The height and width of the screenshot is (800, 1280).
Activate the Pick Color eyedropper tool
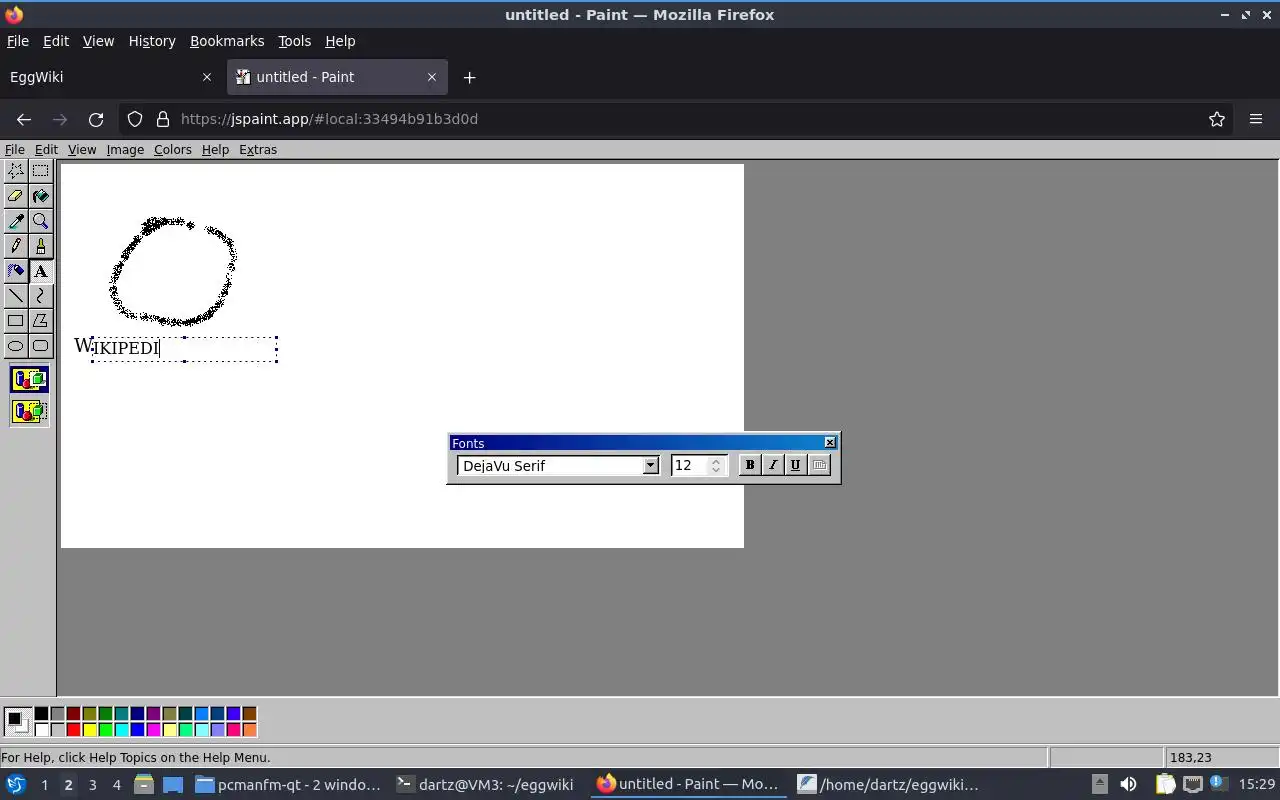pos(15,221)
